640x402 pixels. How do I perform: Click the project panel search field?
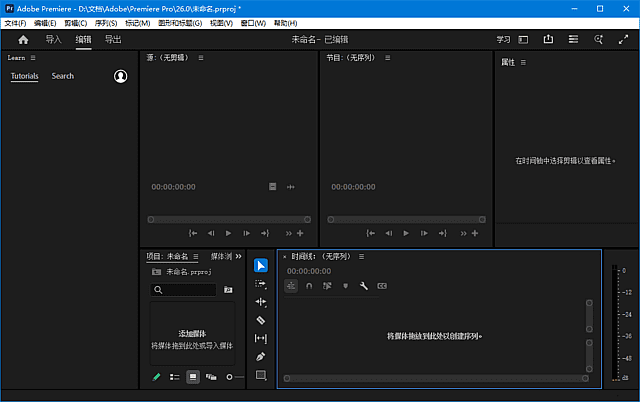(188, 290)
